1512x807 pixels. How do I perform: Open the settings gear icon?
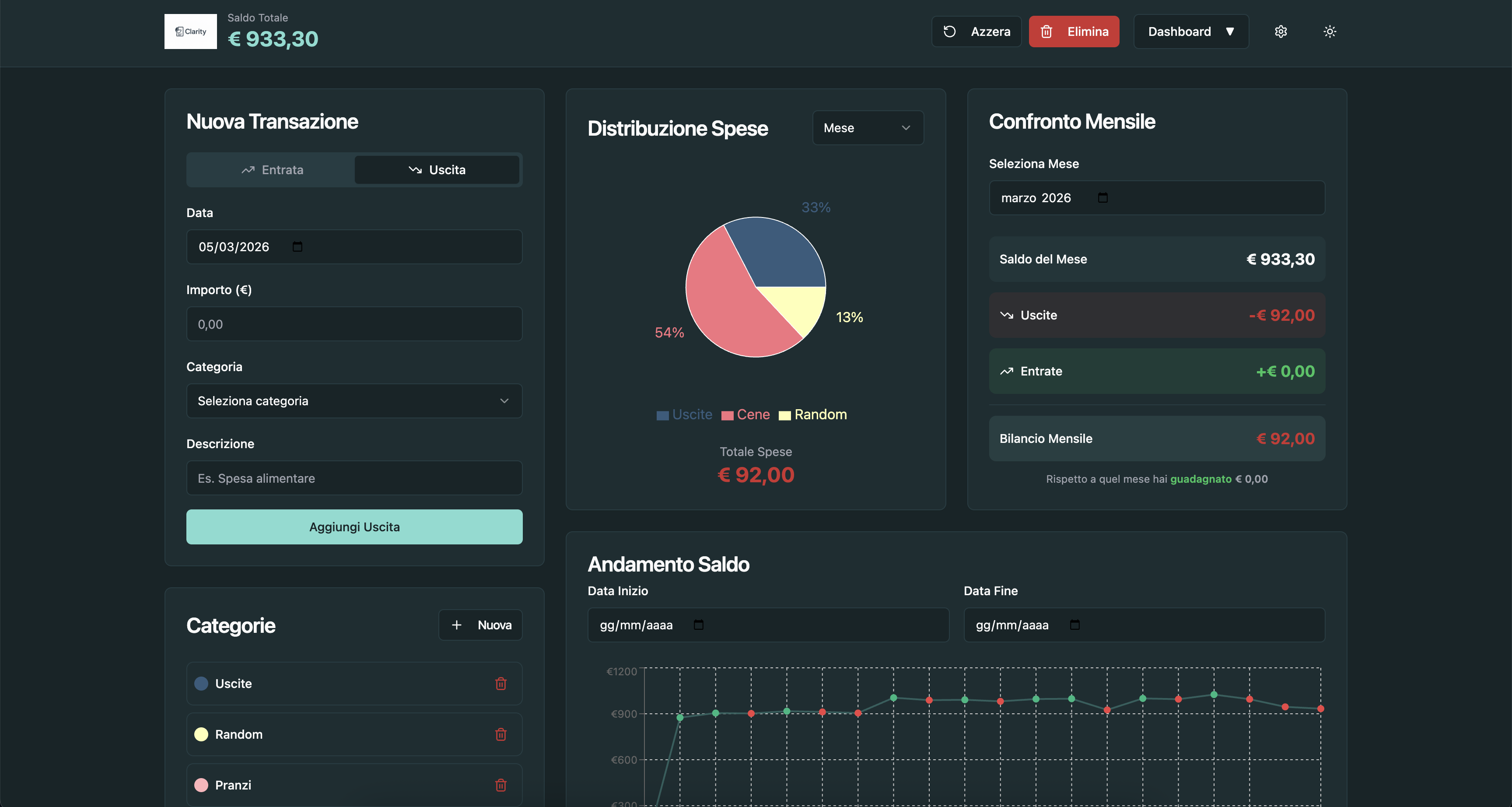pos(1281,32)
